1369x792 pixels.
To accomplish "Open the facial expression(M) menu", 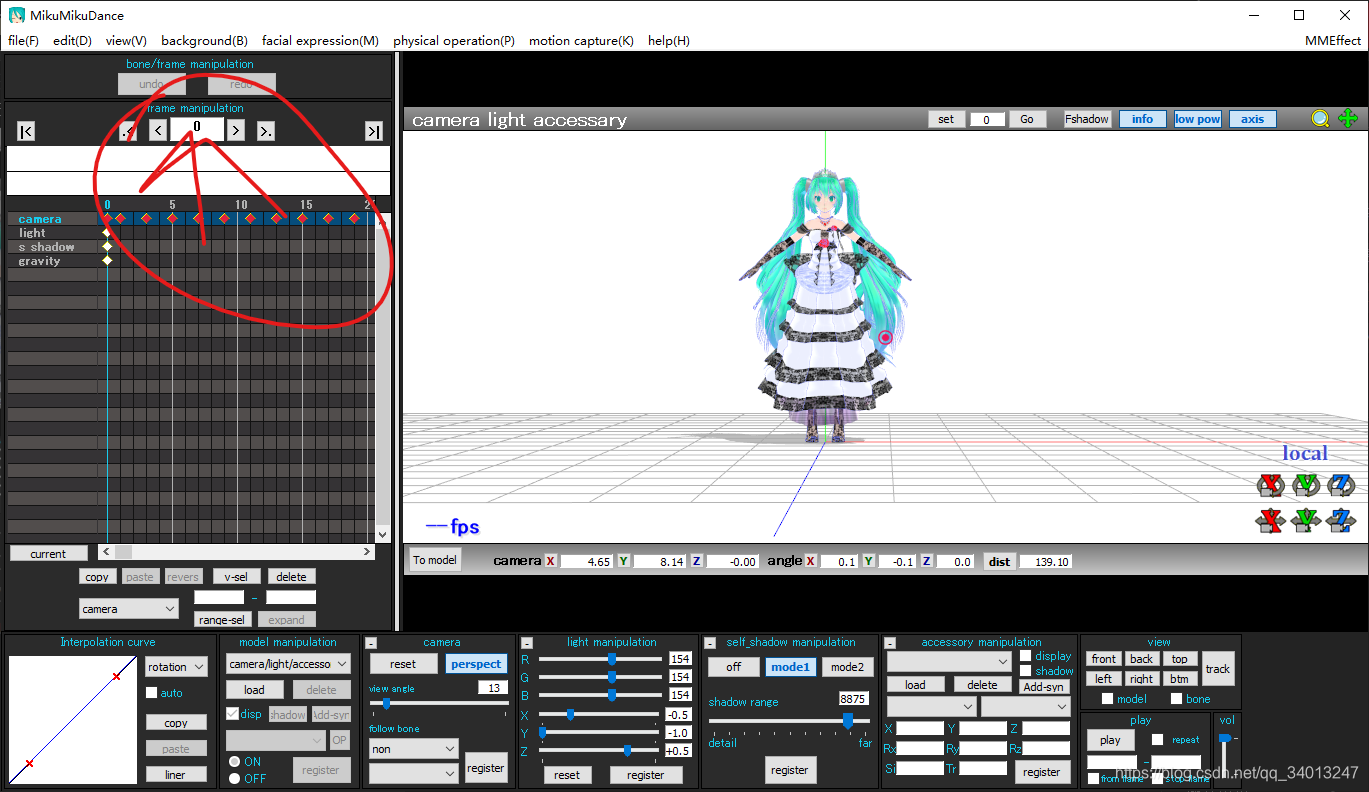I will coord(320,41).
